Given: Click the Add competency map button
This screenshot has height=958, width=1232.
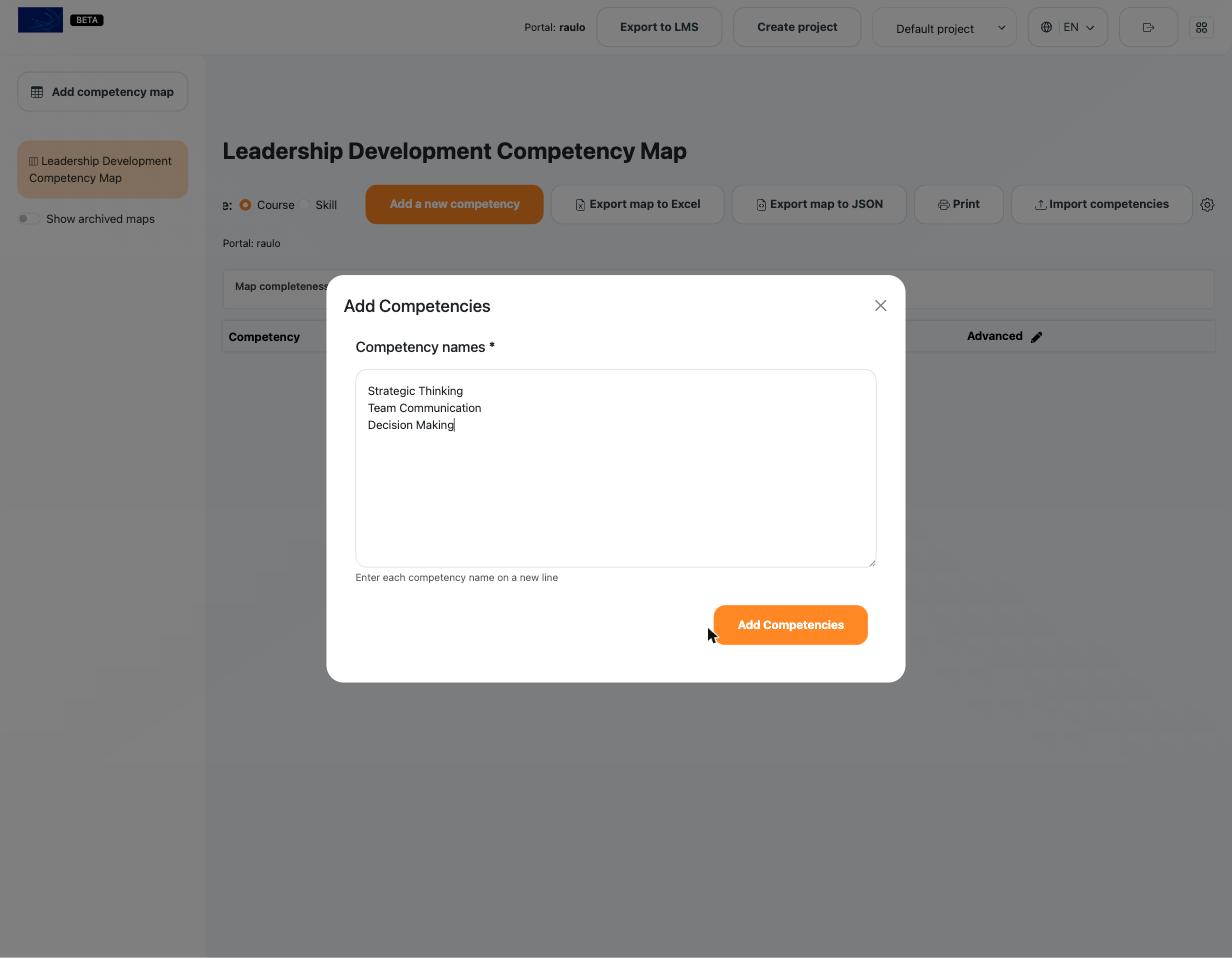Looking at the screenshot, I should [102, 92].
